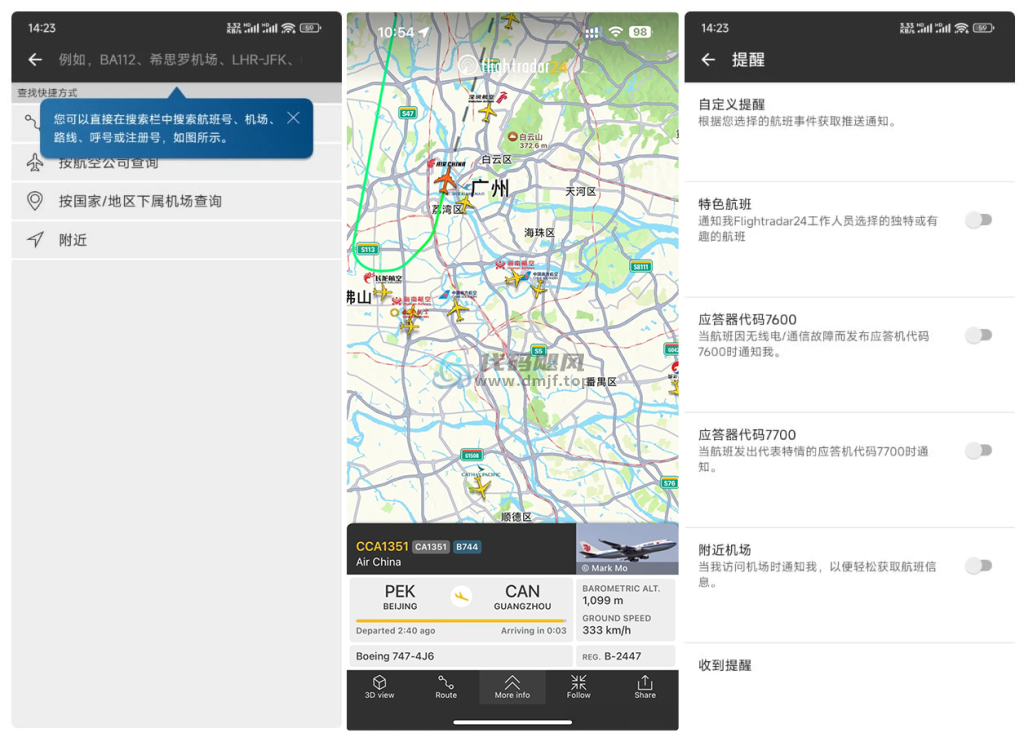Tap the airplane icon for airline query
This screenshot has height=742, width=1024.
(35, 163)
